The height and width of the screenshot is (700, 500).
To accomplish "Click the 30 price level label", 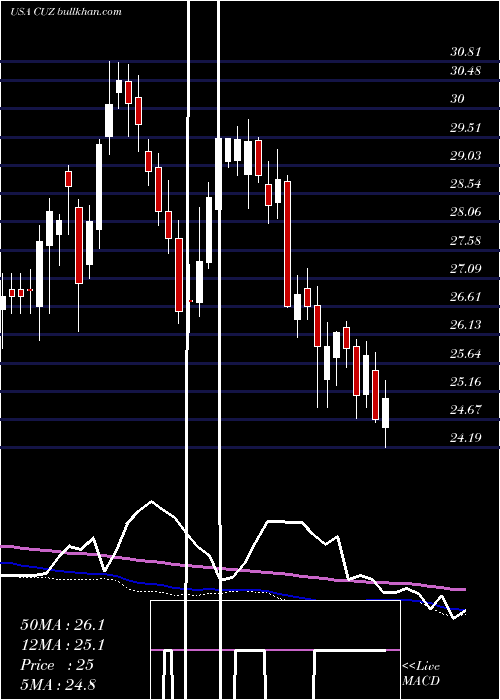I will pyautogui.click(x=457, y=99).
